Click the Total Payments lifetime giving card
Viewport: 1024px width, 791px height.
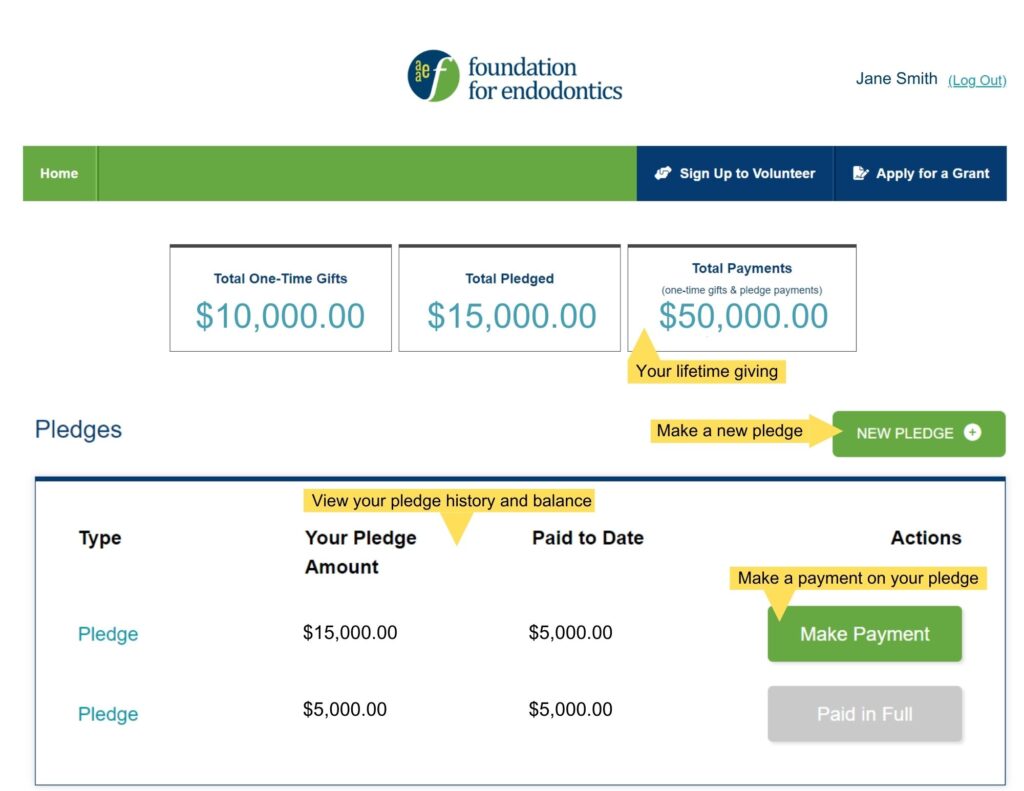click(741, 295)
